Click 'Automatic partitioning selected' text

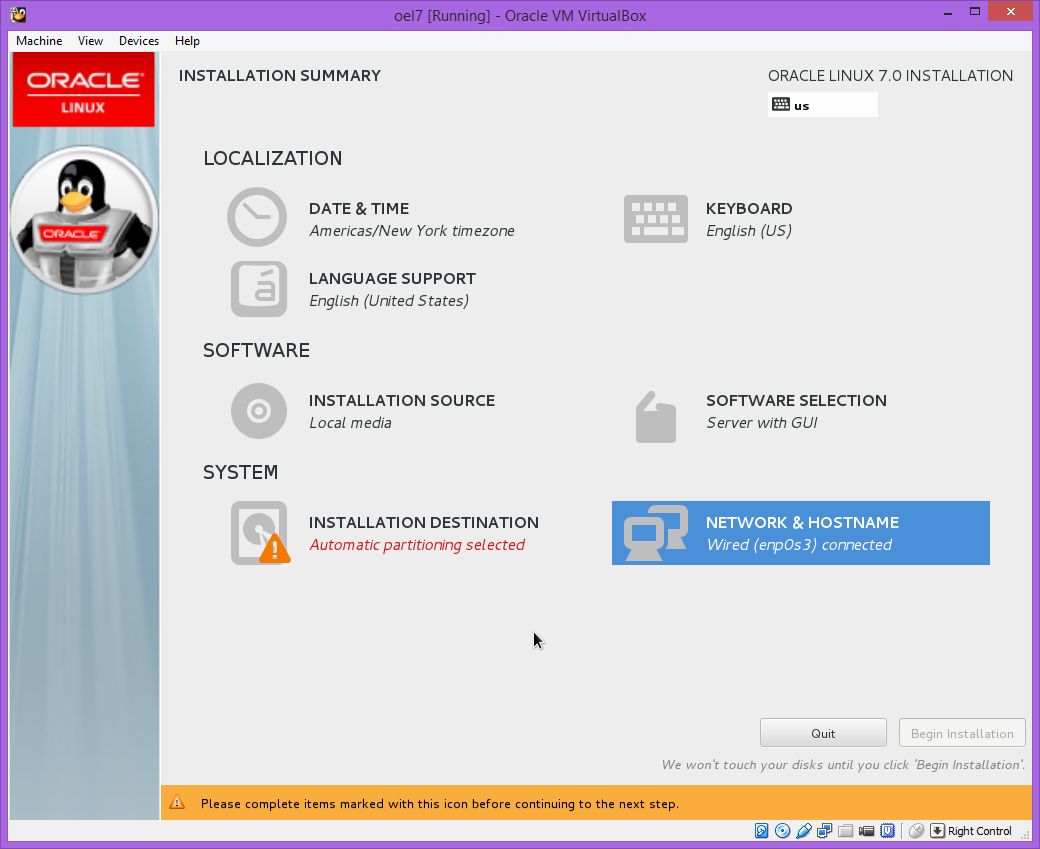(417, 545)
